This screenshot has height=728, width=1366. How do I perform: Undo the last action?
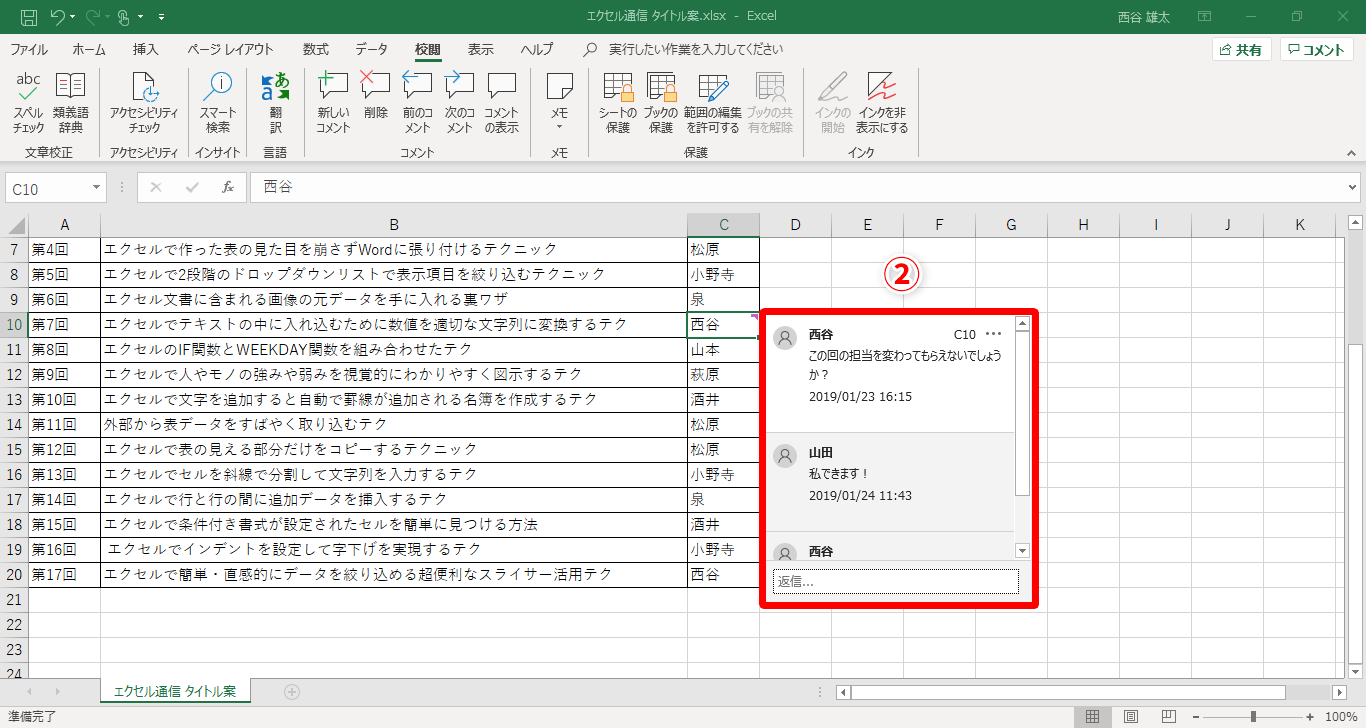click(57, 17)
